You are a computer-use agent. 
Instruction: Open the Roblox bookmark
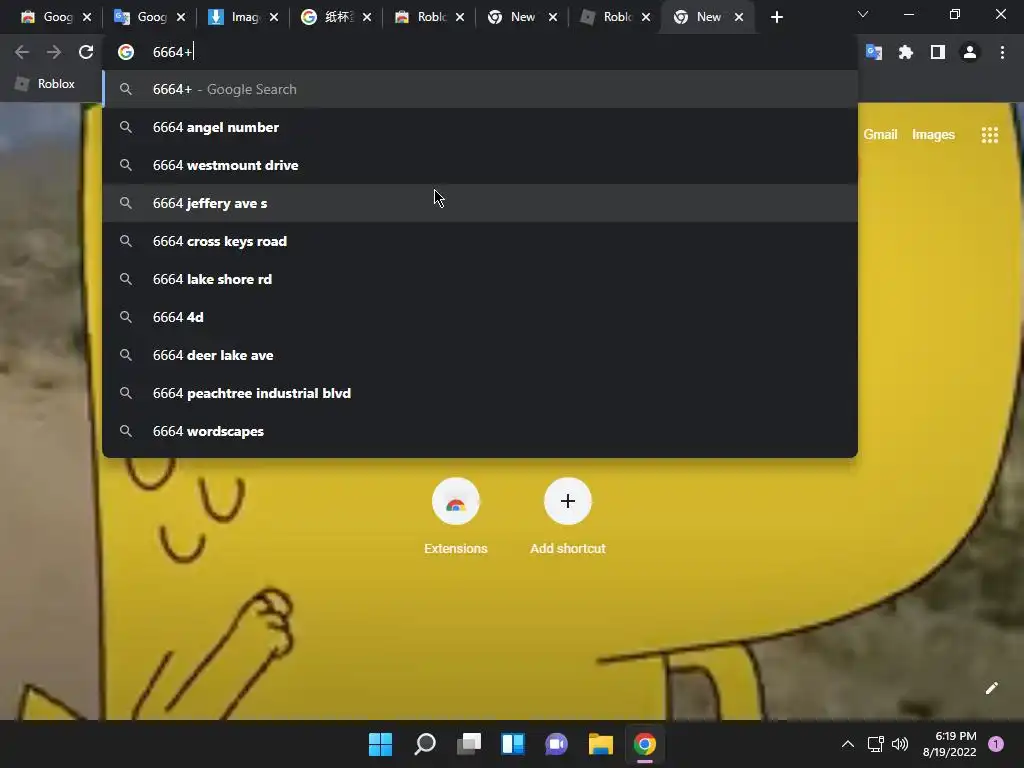coord(45,84)
